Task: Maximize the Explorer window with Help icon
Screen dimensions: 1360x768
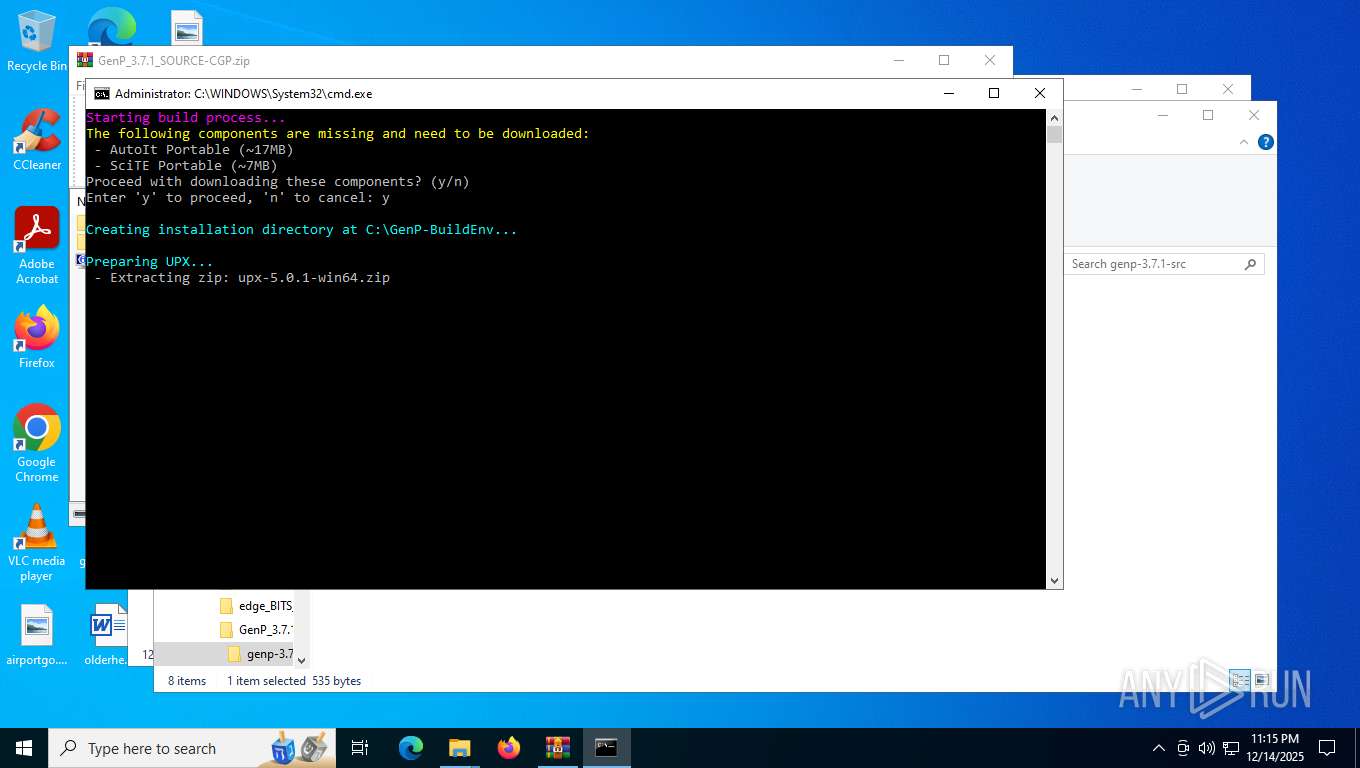Action: [1208, 115]
